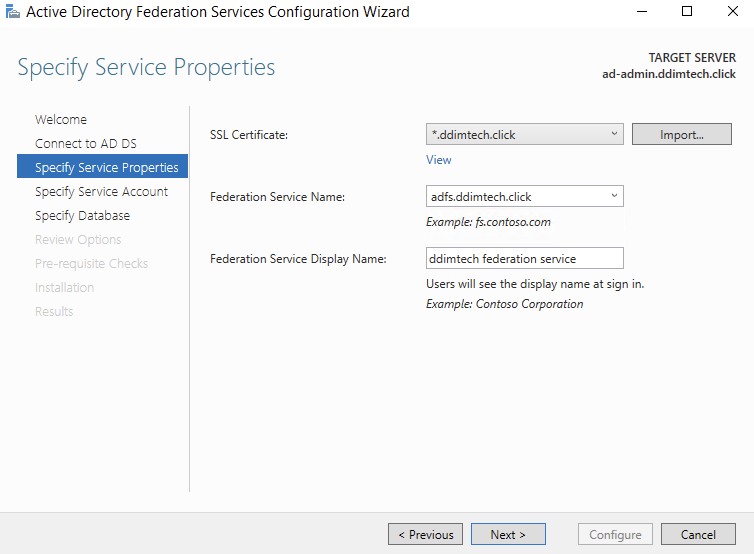Viewport: 754px width, 554px height.
Task: Click the Results step in the sidebar
Action: [x=54, y=312]
